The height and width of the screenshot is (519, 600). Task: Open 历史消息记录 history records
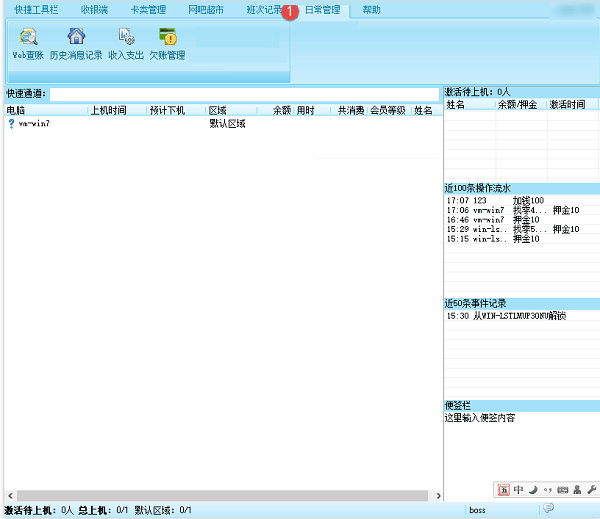coord(76,44)
